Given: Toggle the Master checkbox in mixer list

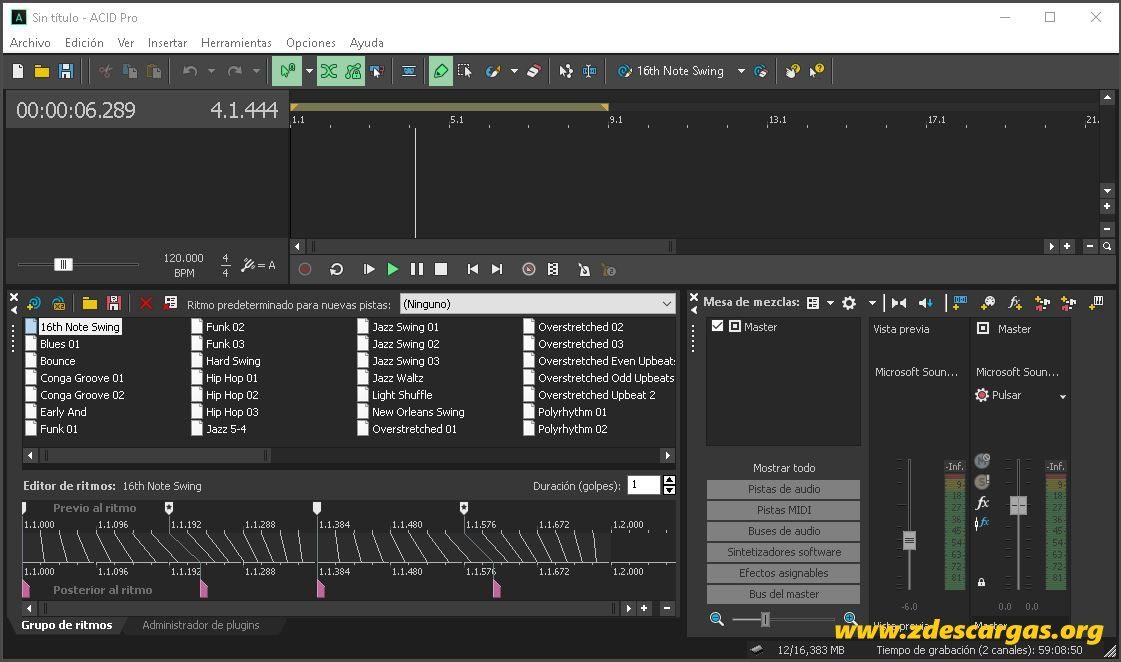Looking at the screenshot, I should coord(717,326).
